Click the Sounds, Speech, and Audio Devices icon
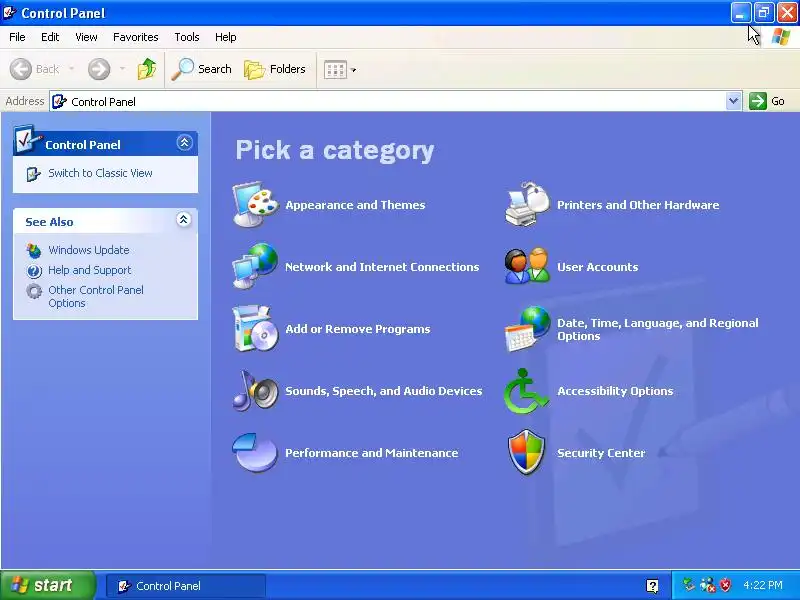Viewport: 800px width, 600px height. click(256, 391)
